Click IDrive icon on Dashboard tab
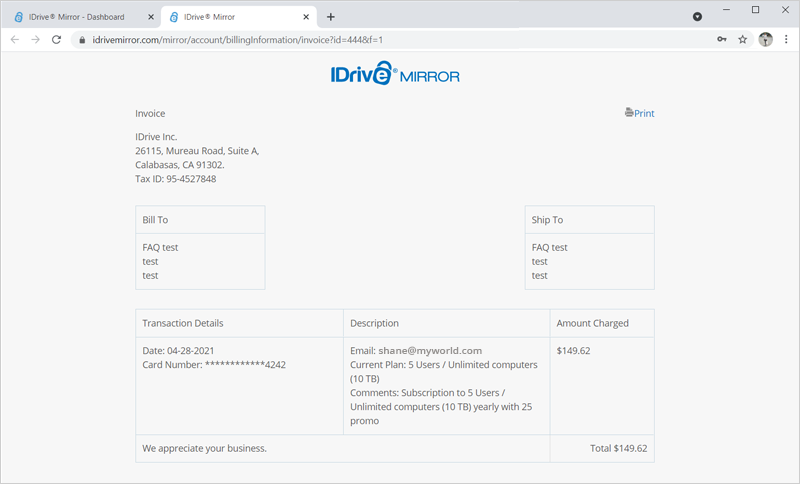The image size is (800, 484). pyautogui.click(x=19, y=17)
